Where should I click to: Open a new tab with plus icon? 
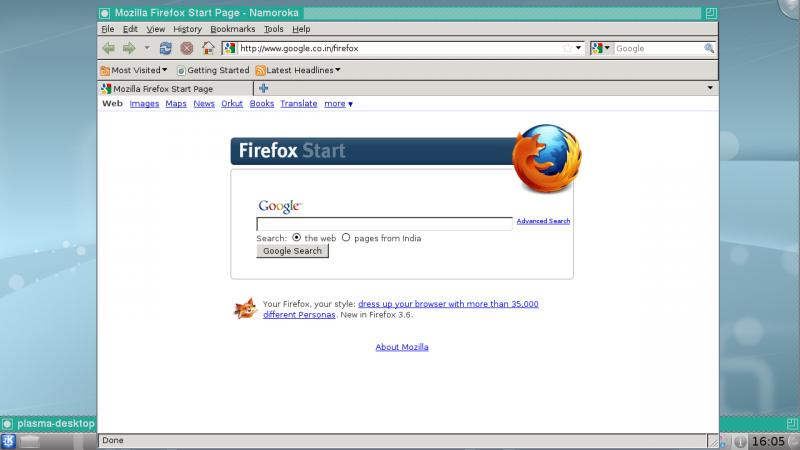[x=263, y=88]
